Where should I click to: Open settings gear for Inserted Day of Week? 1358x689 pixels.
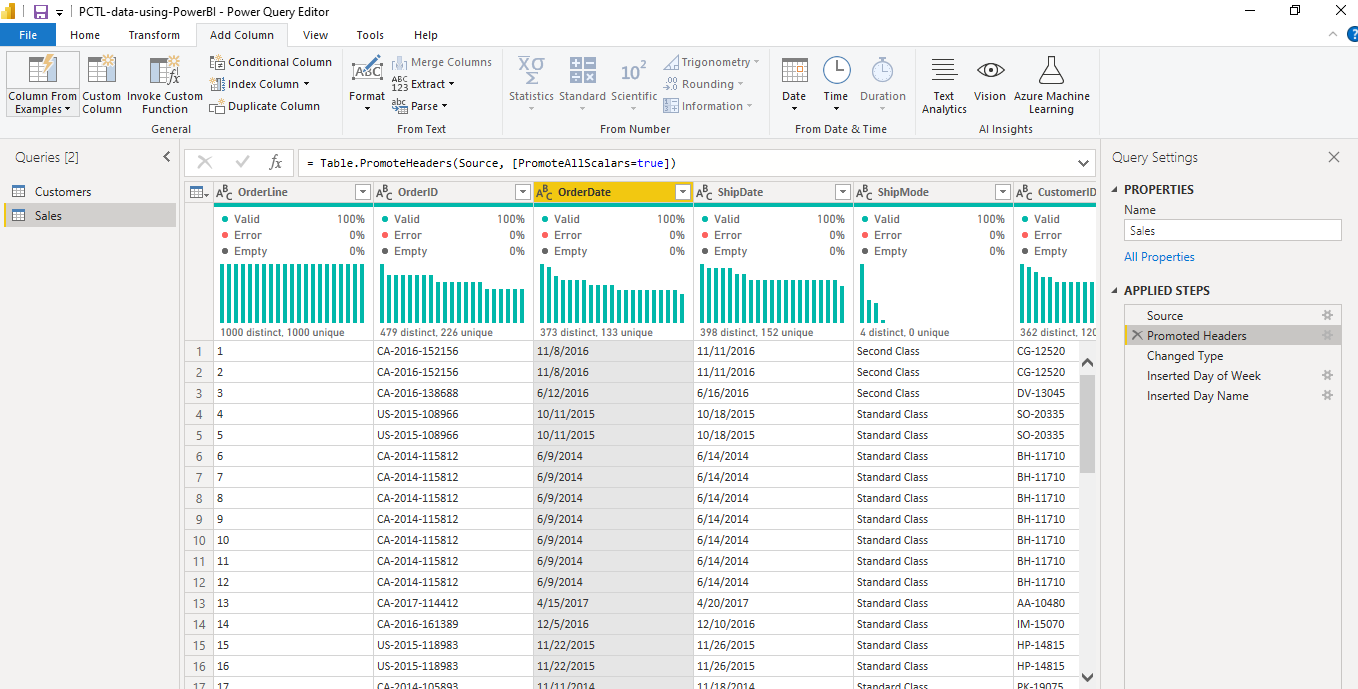1328,375
